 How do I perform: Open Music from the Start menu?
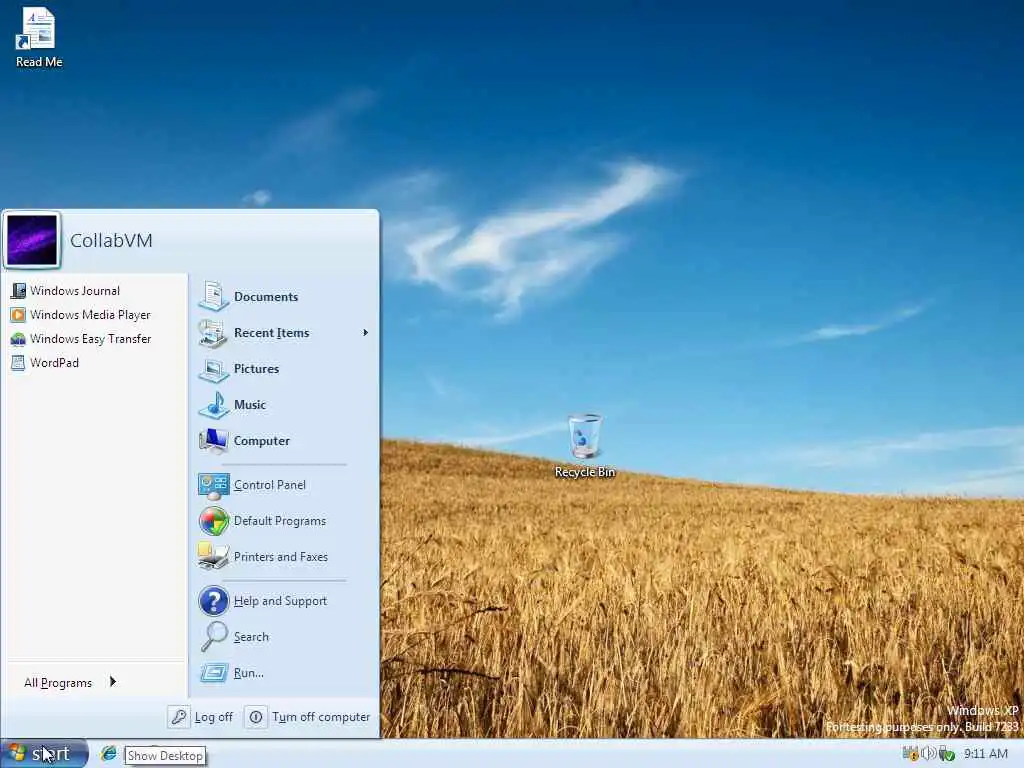tap(283, 404)
